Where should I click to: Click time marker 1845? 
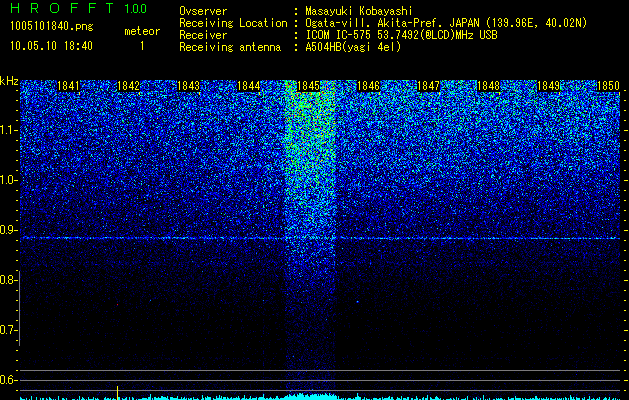point(308,86)
